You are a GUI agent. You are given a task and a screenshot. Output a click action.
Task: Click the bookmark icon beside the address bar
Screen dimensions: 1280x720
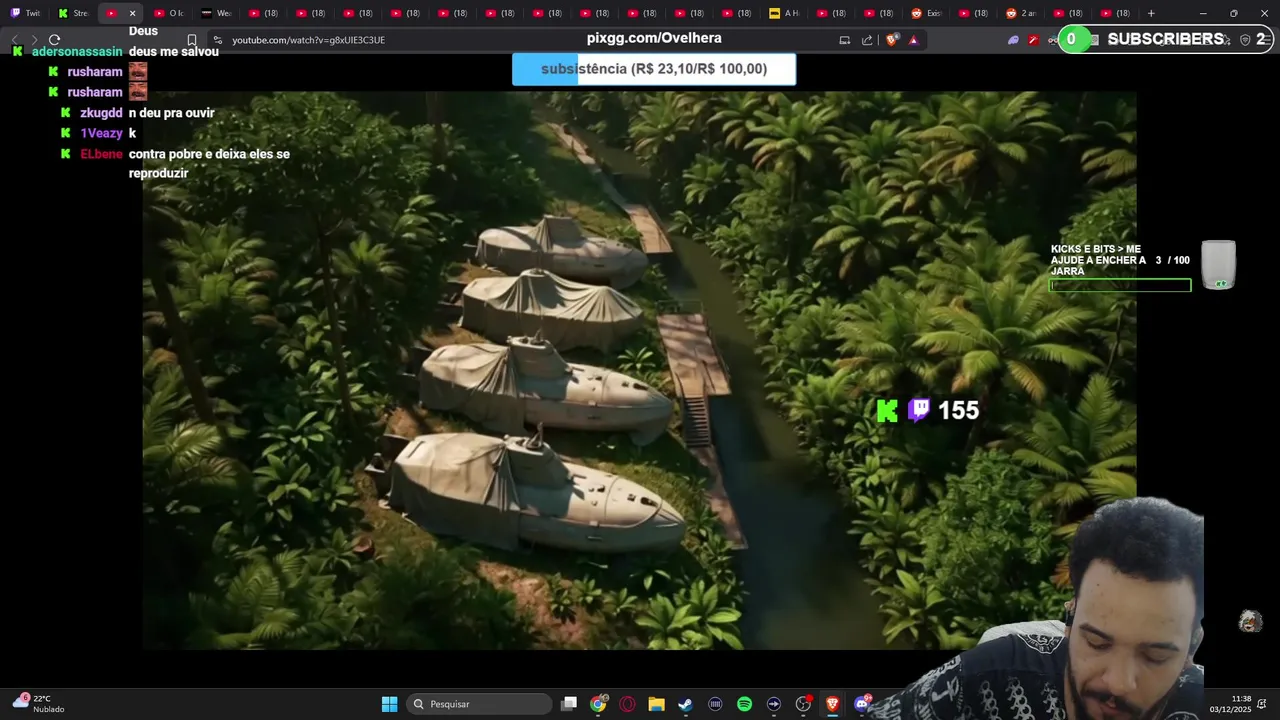192,40
